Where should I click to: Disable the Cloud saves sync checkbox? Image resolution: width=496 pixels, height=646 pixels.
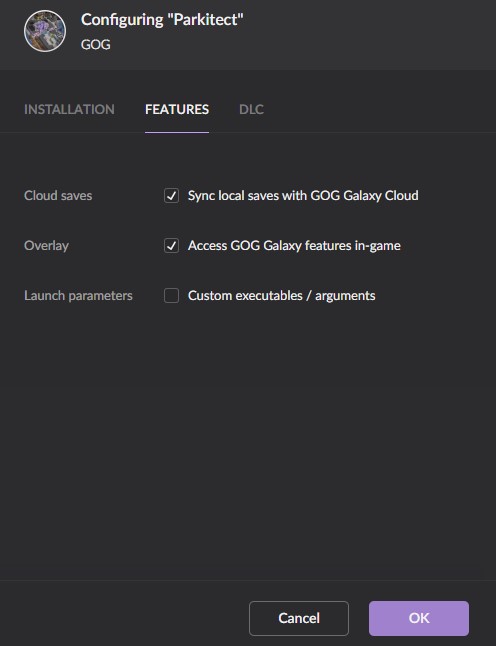tap(171, 195)
